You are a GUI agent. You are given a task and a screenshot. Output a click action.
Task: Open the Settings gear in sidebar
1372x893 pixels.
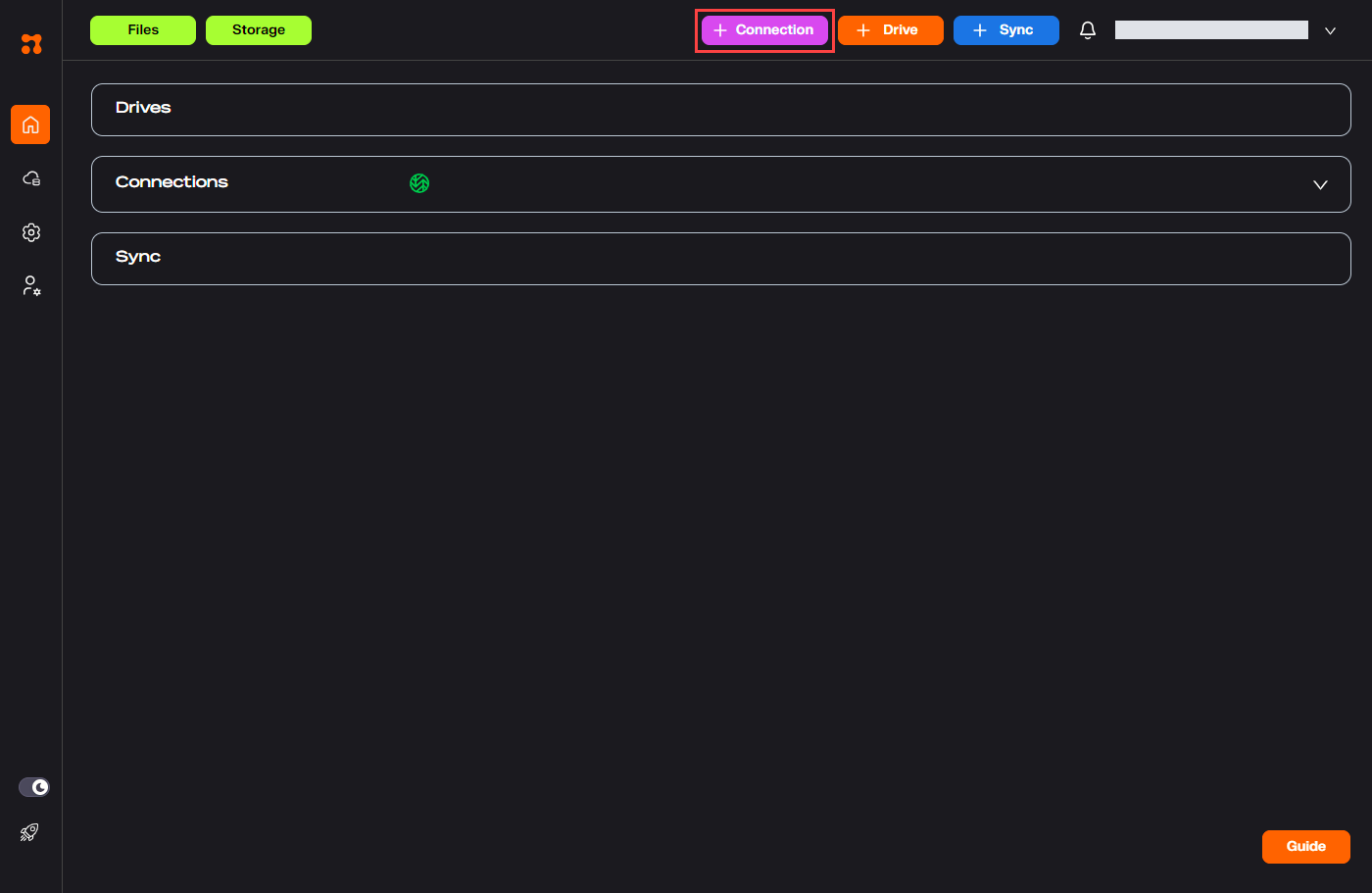click(31, 232)
